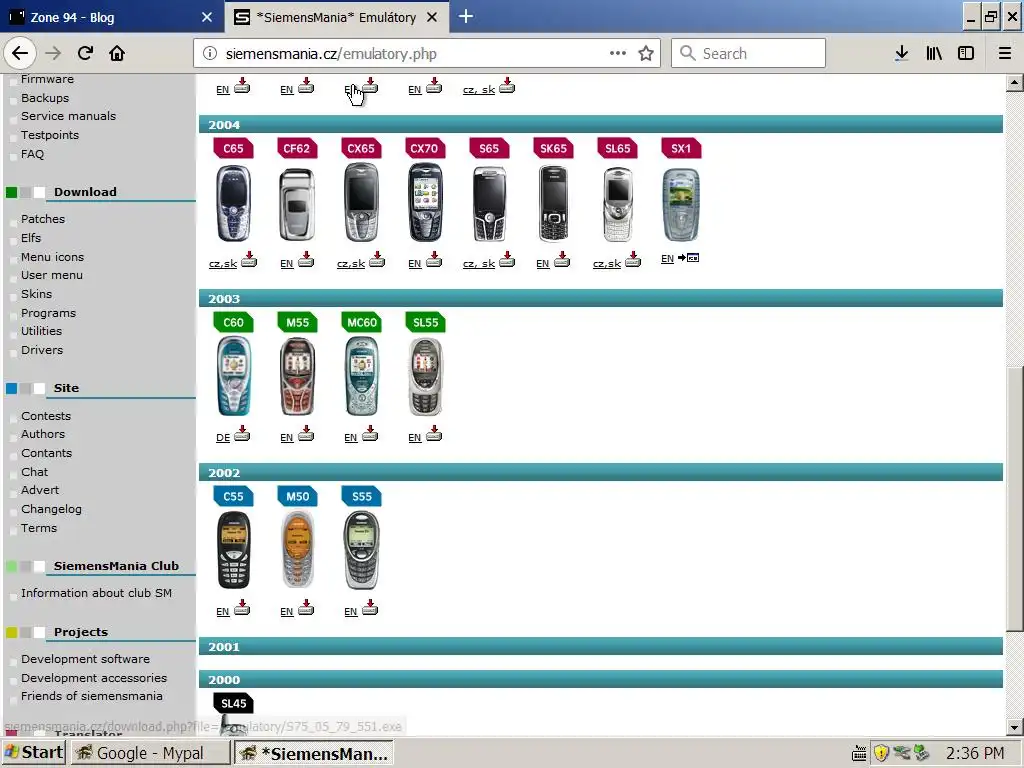Click the down arrow of page scrollbar
Image resolution: width=1024 pixels, height=768 pixels.
[x=1014, y=727]
